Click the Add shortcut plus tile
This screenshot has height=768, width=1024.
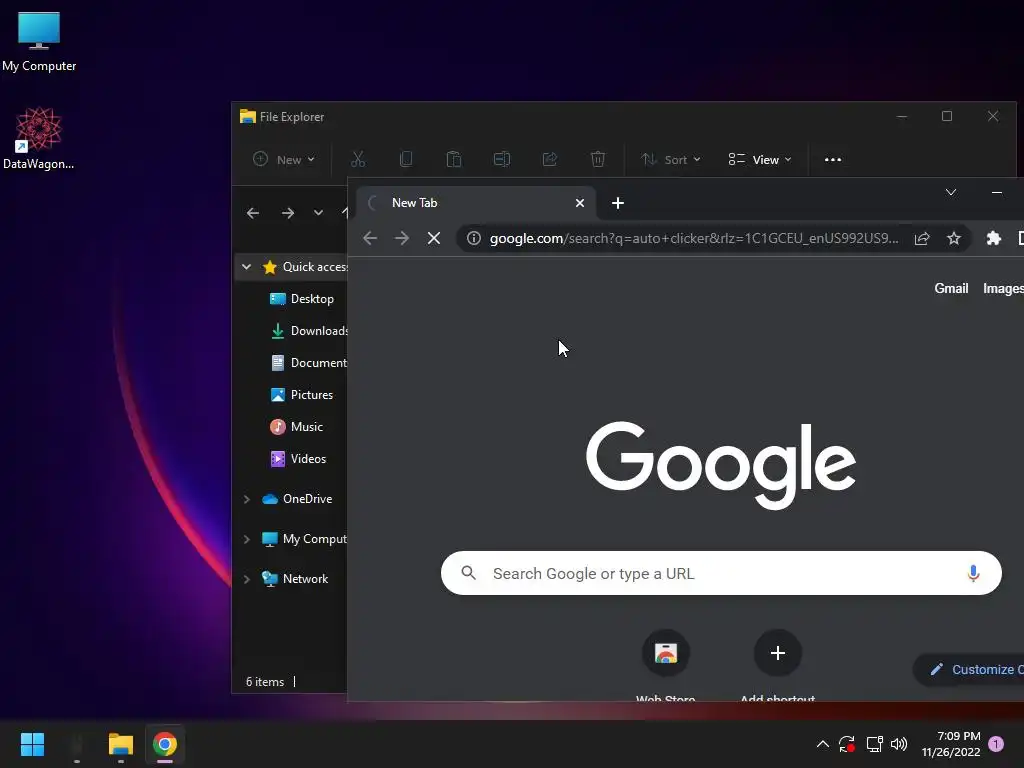coord(777,665)
